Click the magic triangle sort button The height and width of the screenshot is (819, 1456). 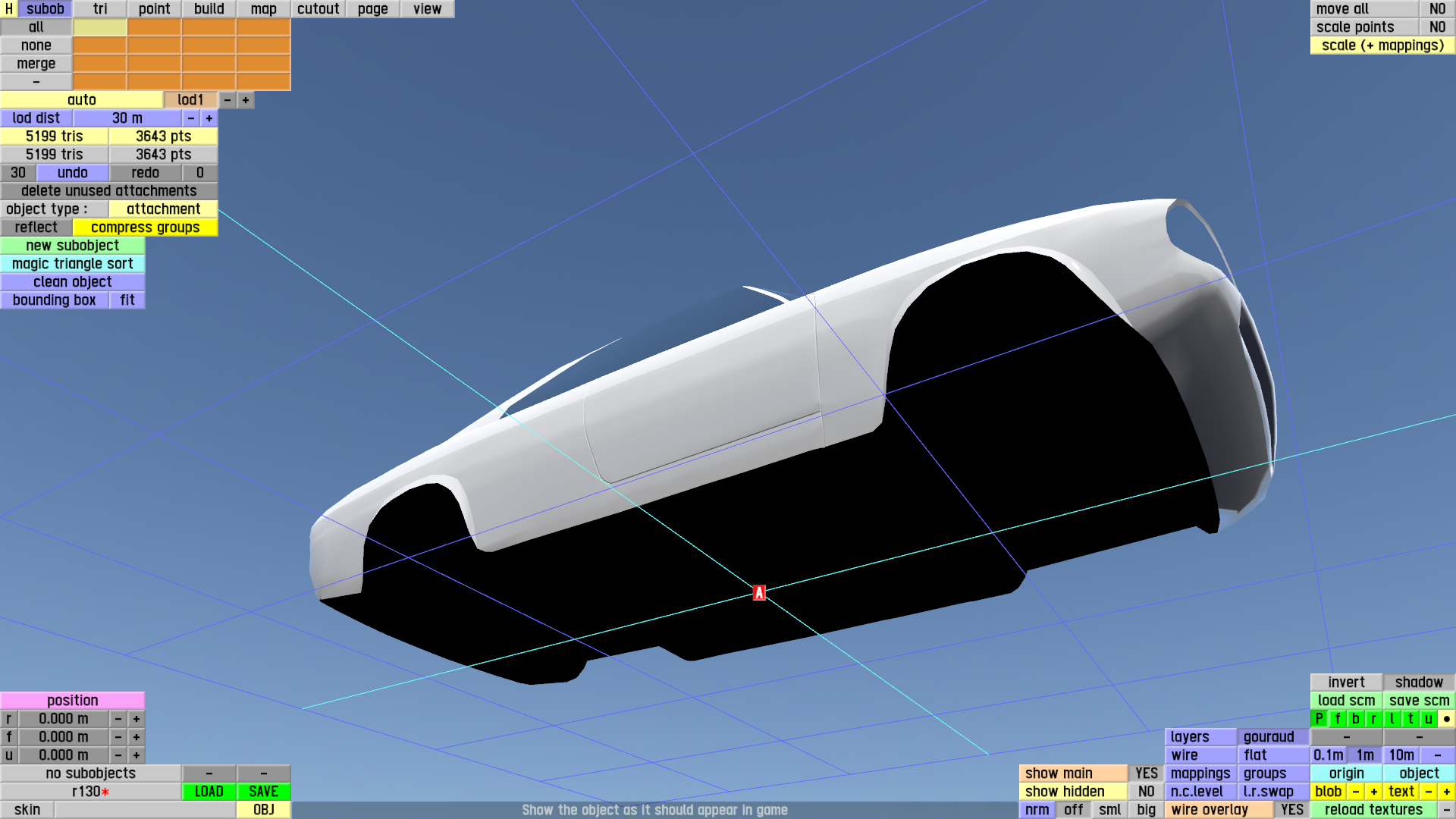(x=72, y=264)
